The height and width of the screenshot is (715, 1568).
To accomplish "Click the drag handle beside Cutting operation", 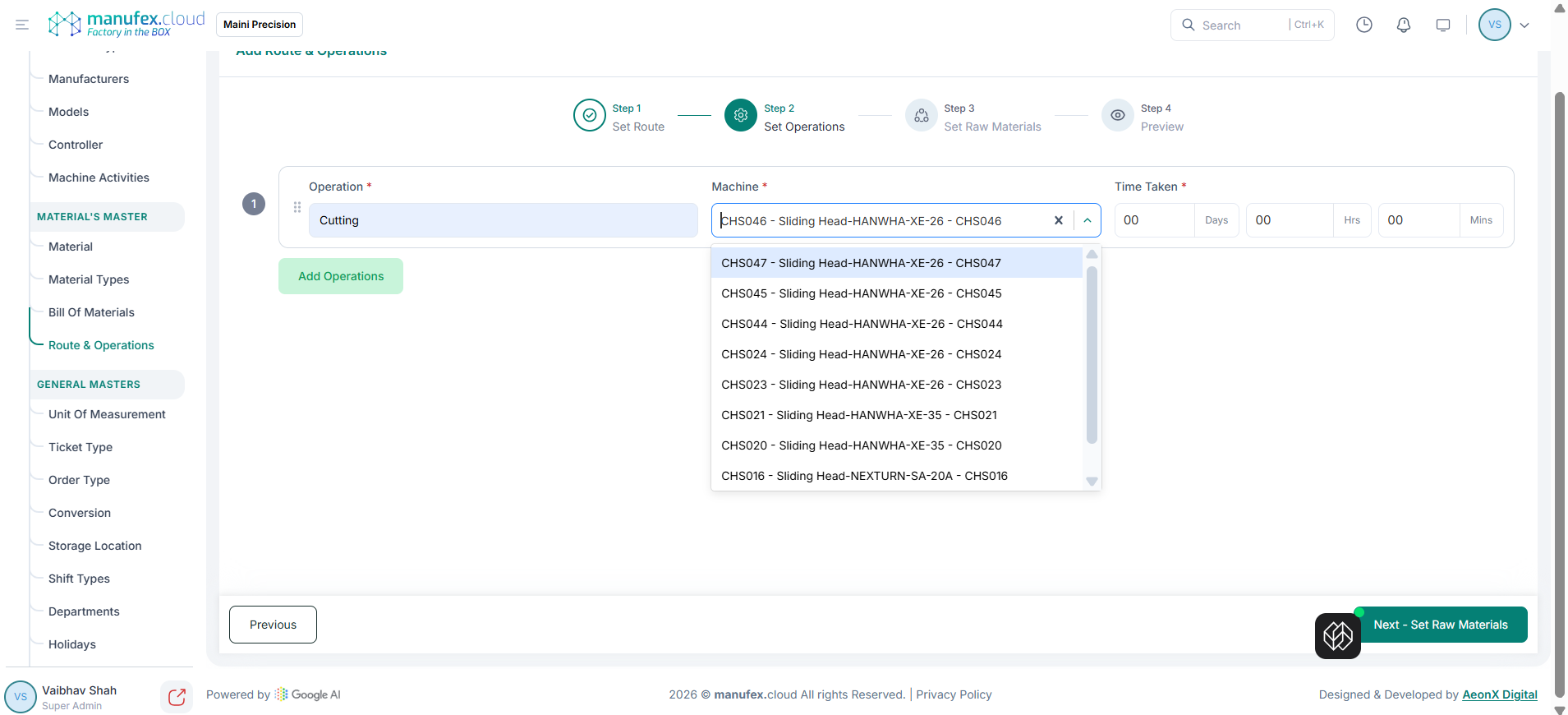I will (297, 208).
